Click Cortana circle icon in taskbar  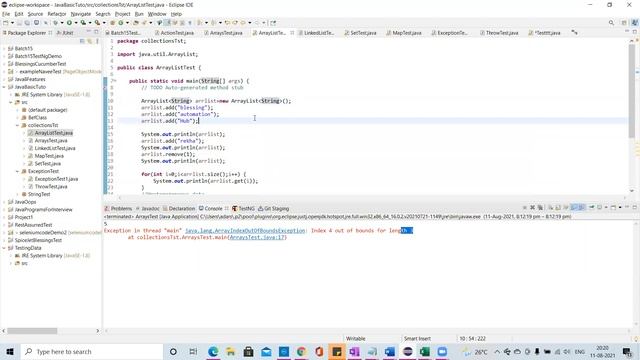(173, 351)
